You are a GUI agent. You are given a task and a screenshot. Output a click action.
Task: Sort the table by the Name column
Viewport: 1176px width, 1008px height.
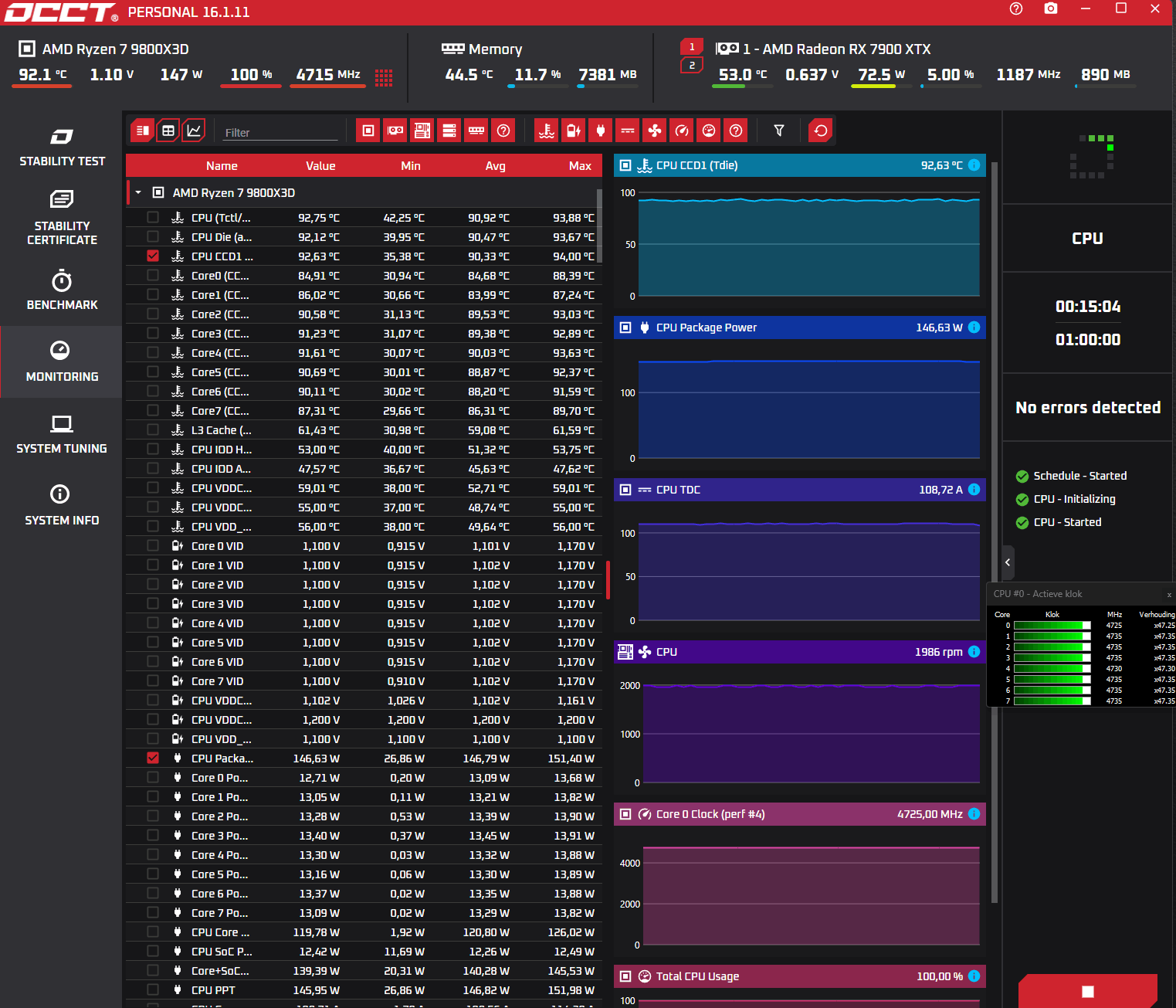click(222, 166)
